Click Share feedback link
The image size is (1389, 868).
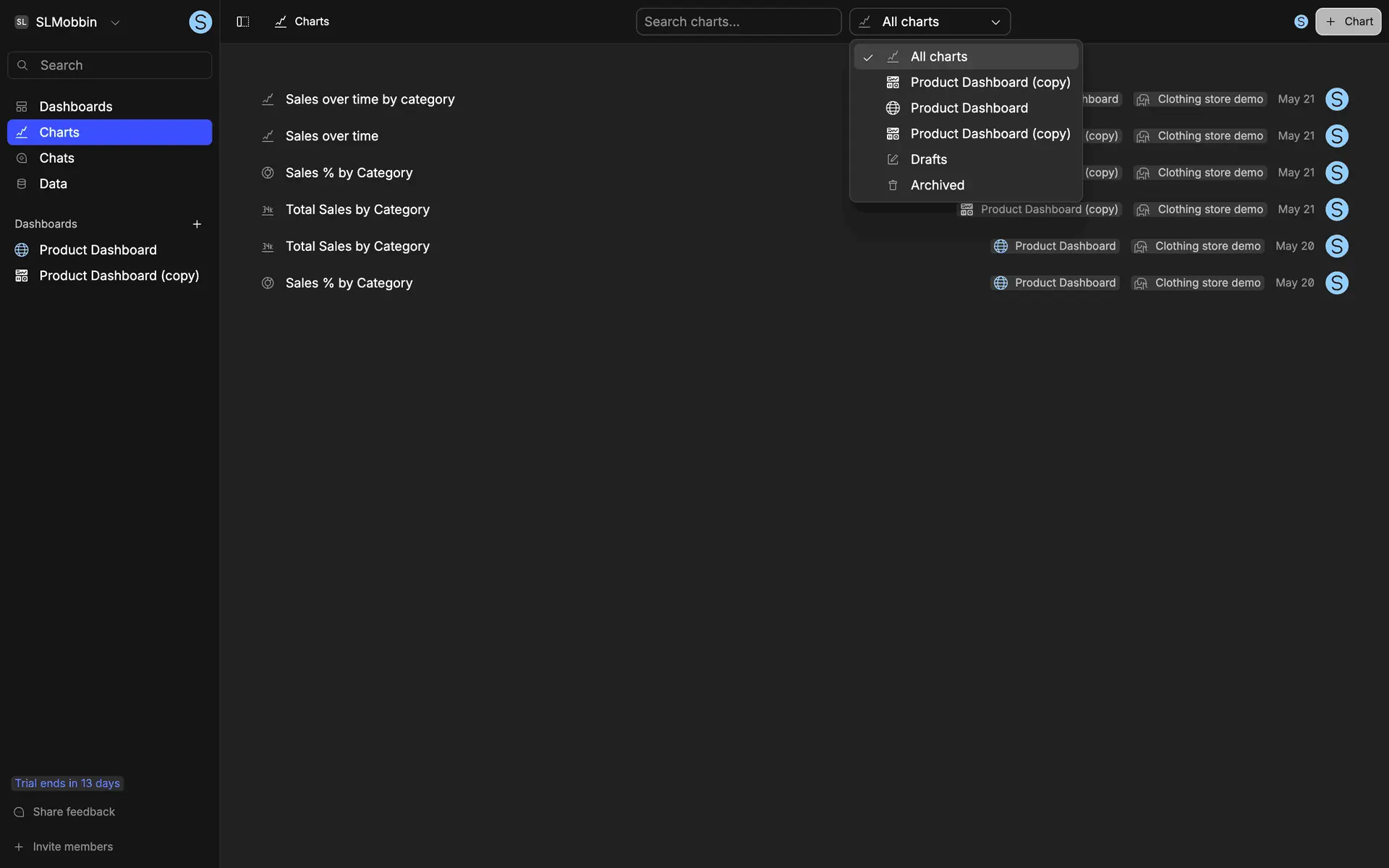[74, 812]
